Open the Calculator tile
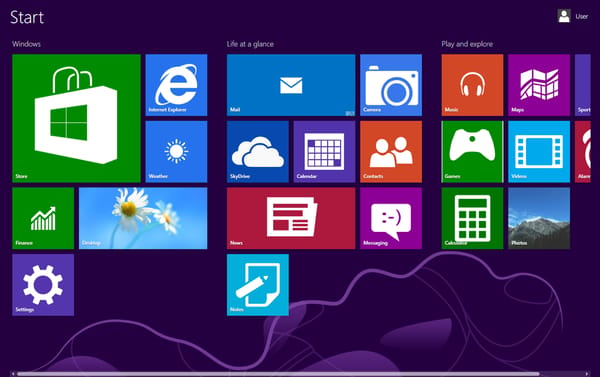 coord(472,218)
